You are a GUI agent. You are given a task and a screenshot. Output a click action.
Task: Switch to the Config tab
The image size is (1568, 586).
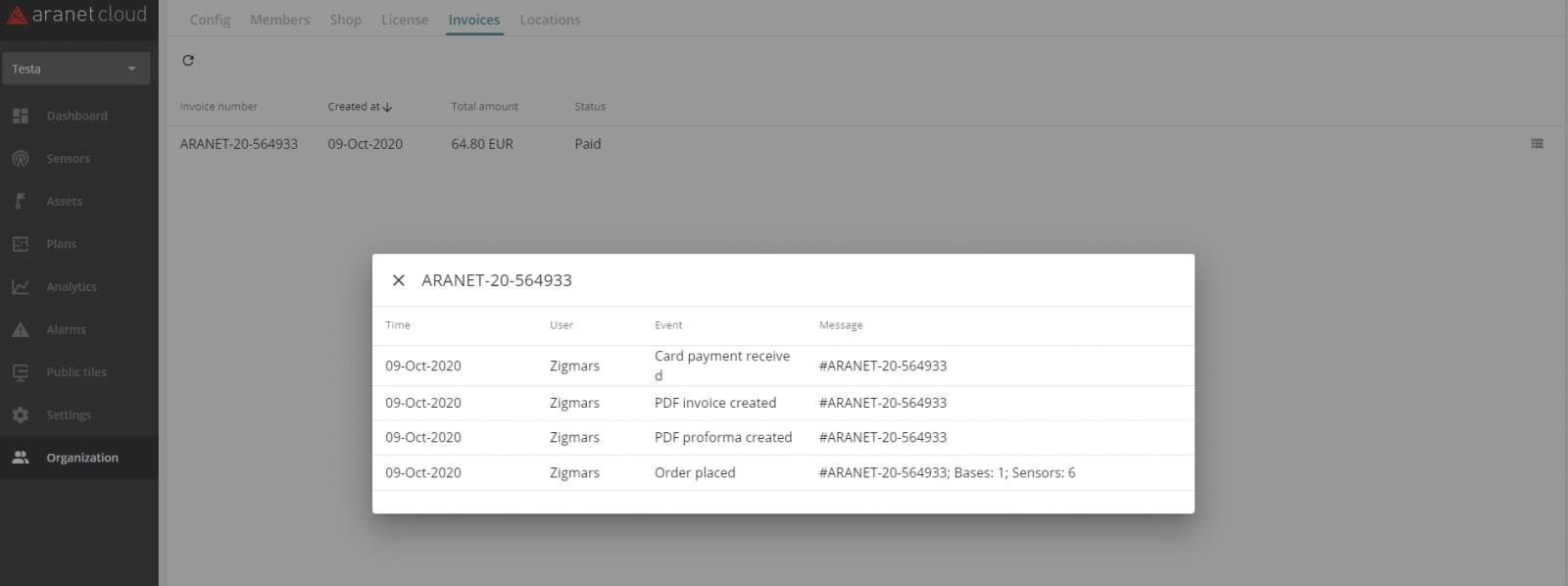coord(210,20)
